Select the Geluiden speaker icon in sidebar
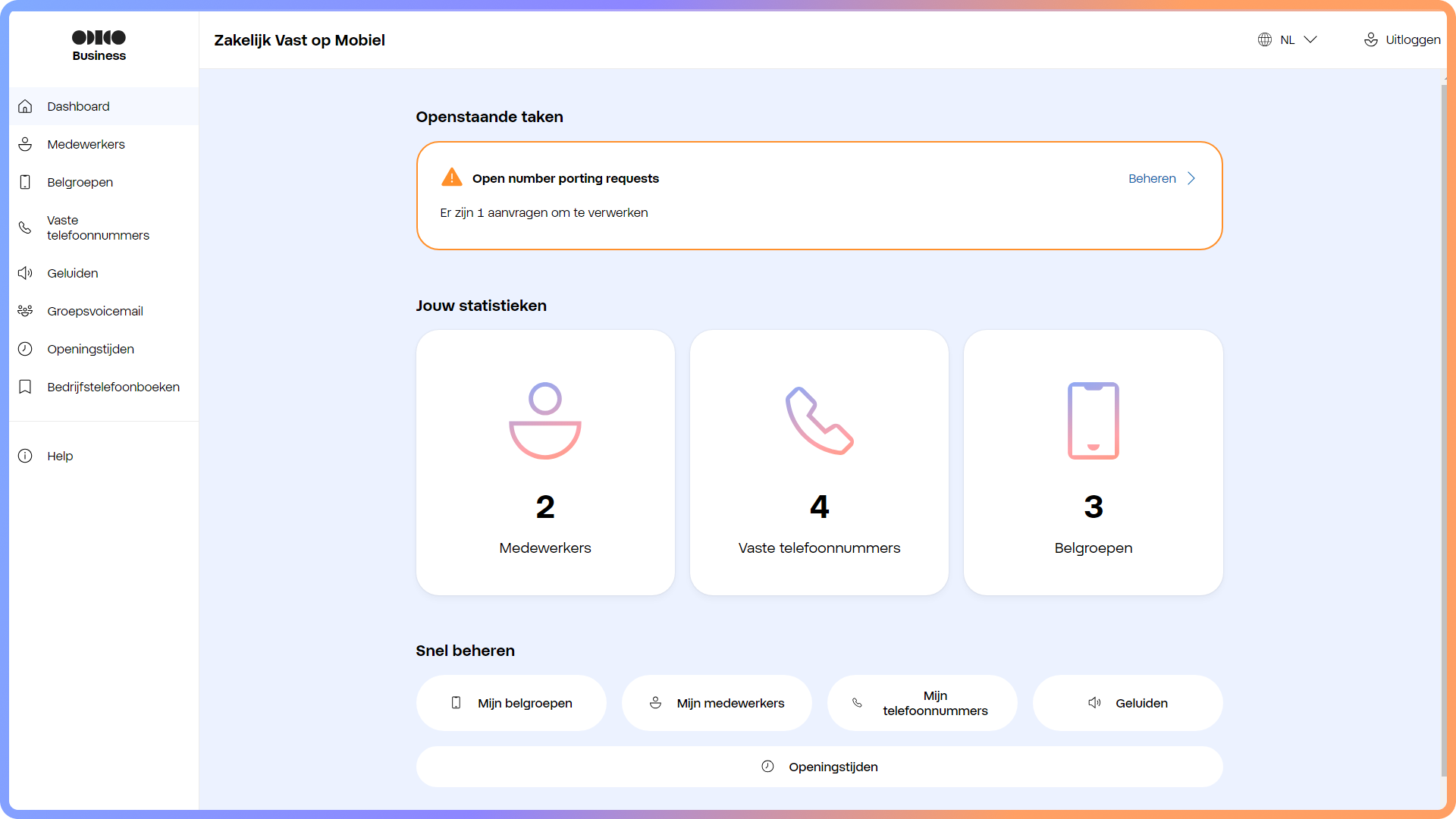The image size is (1456, 819). [x=25, y=273]
